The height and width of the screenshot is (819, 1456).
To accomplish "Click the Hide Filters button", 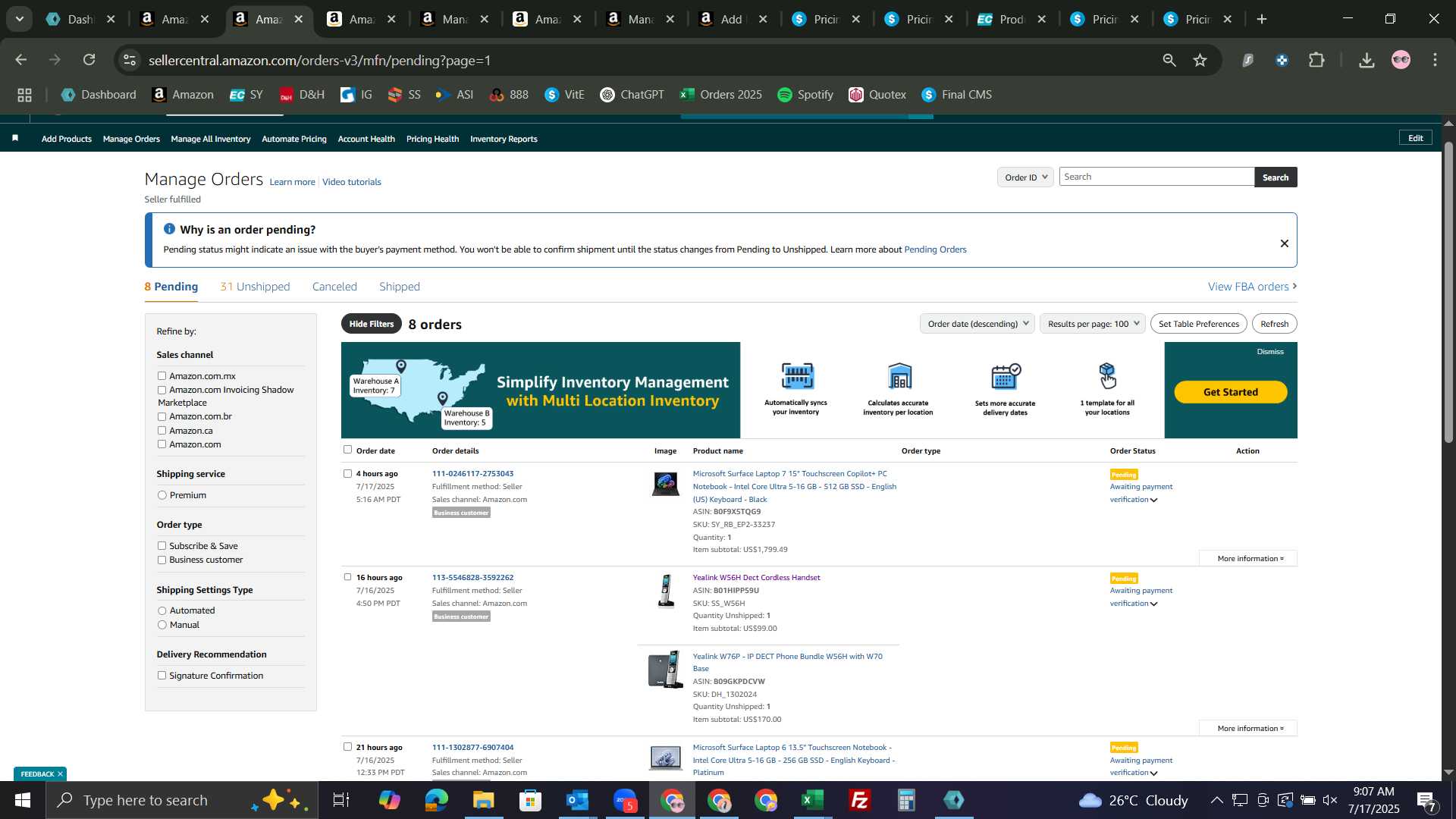I will [372, 324].
